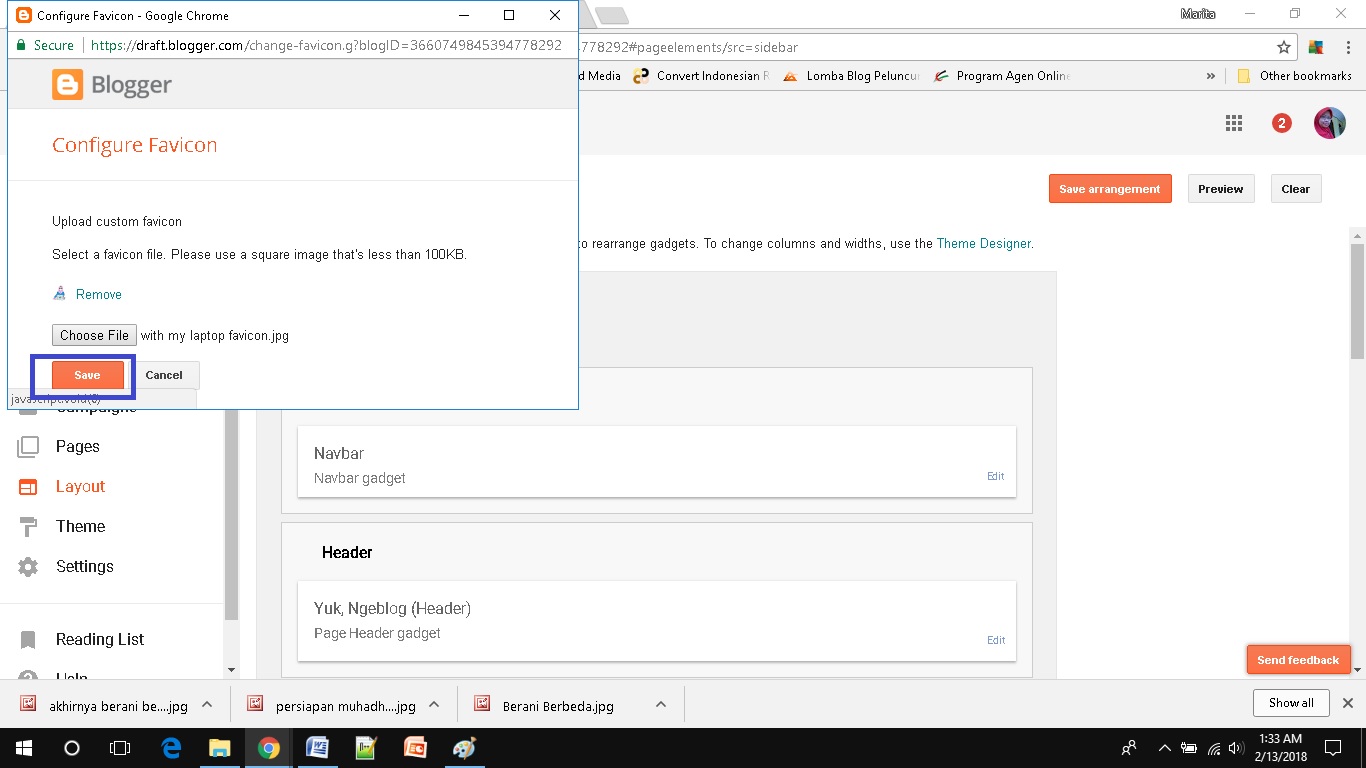Click the Save arrangement button
1366x768 pixels.
(x=1110, y=189)
